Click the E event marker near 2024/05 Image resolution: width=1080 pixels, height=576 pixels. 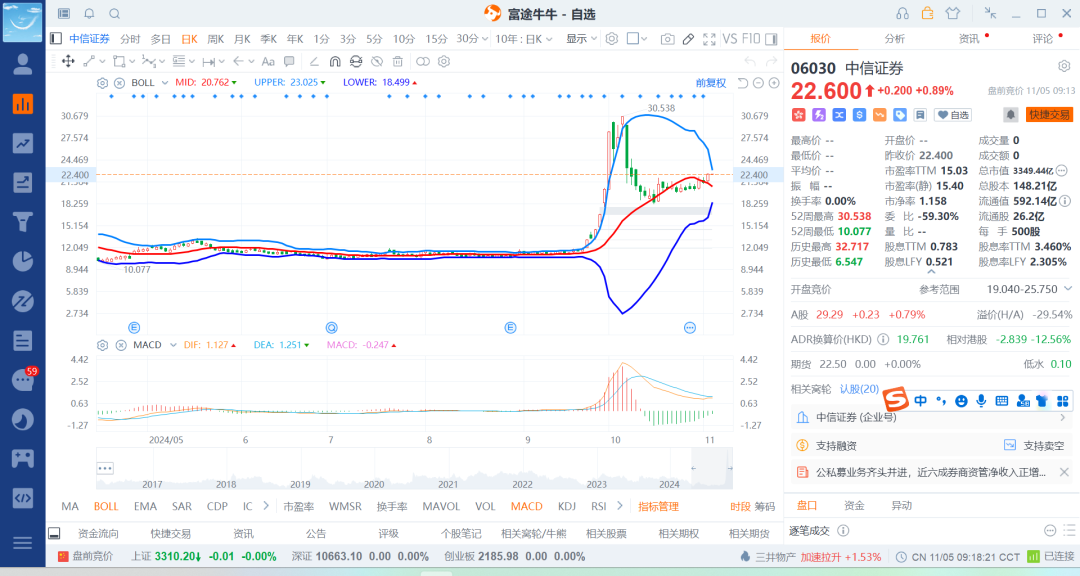pos(134,328)
